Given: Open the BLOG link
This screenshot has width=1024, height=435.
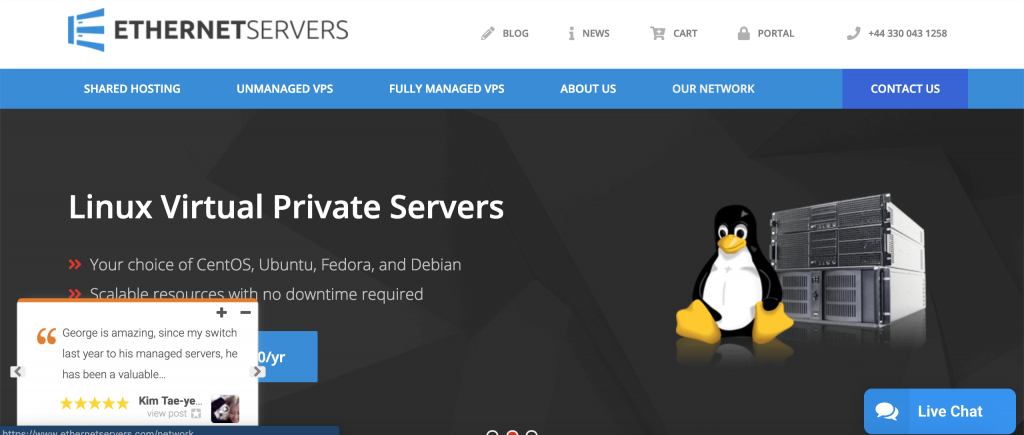Looking at the screenshot, I should click(515, 33).
